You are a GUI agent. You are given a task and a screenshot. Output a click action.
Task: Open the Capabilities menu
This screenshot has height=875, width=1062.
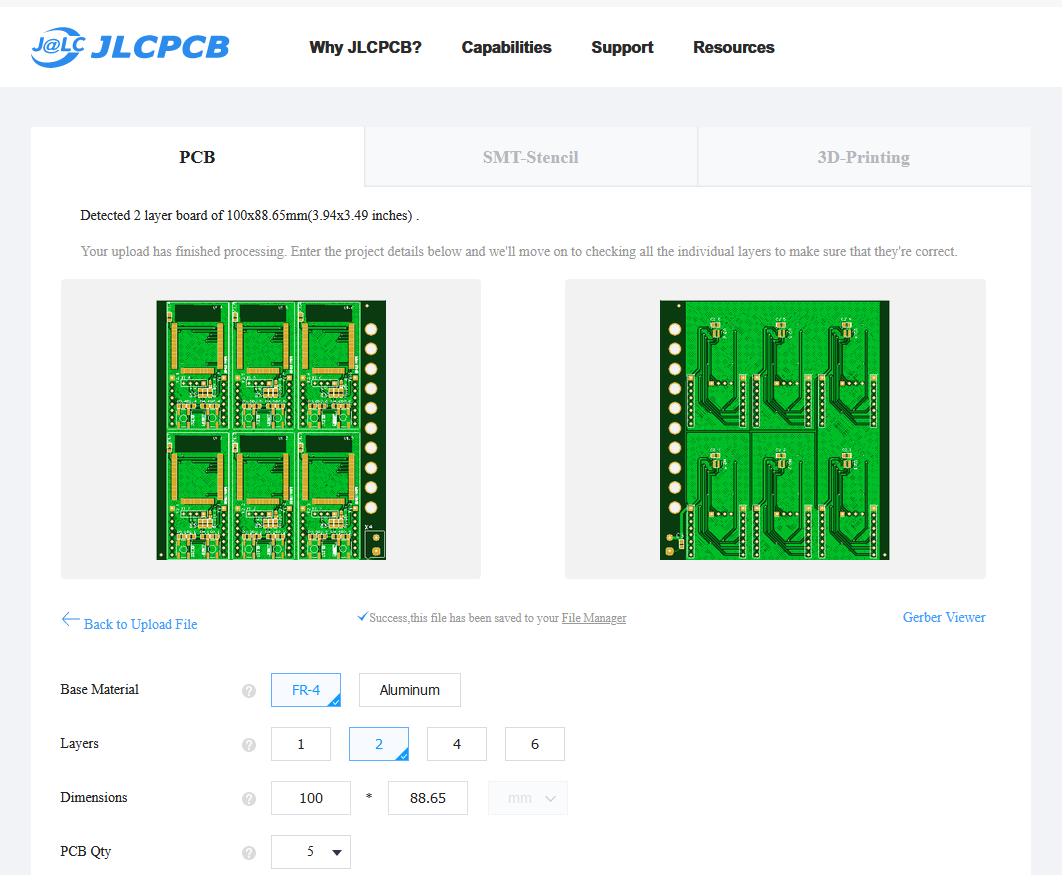tap(506, 47)
